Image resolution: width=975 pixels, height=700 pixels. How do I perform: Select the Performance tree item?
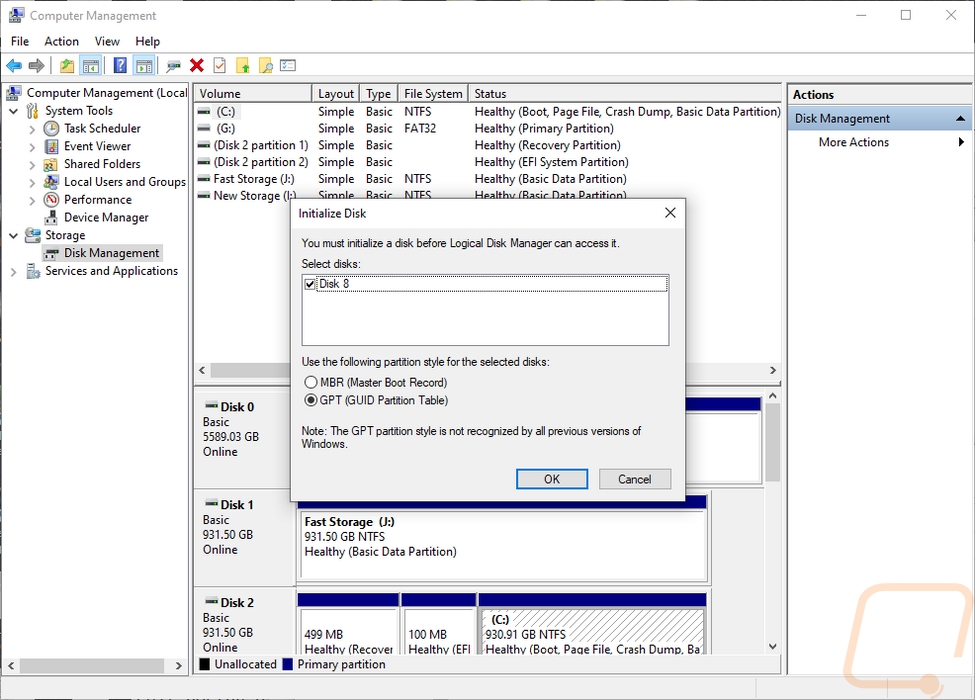(97, 199)
